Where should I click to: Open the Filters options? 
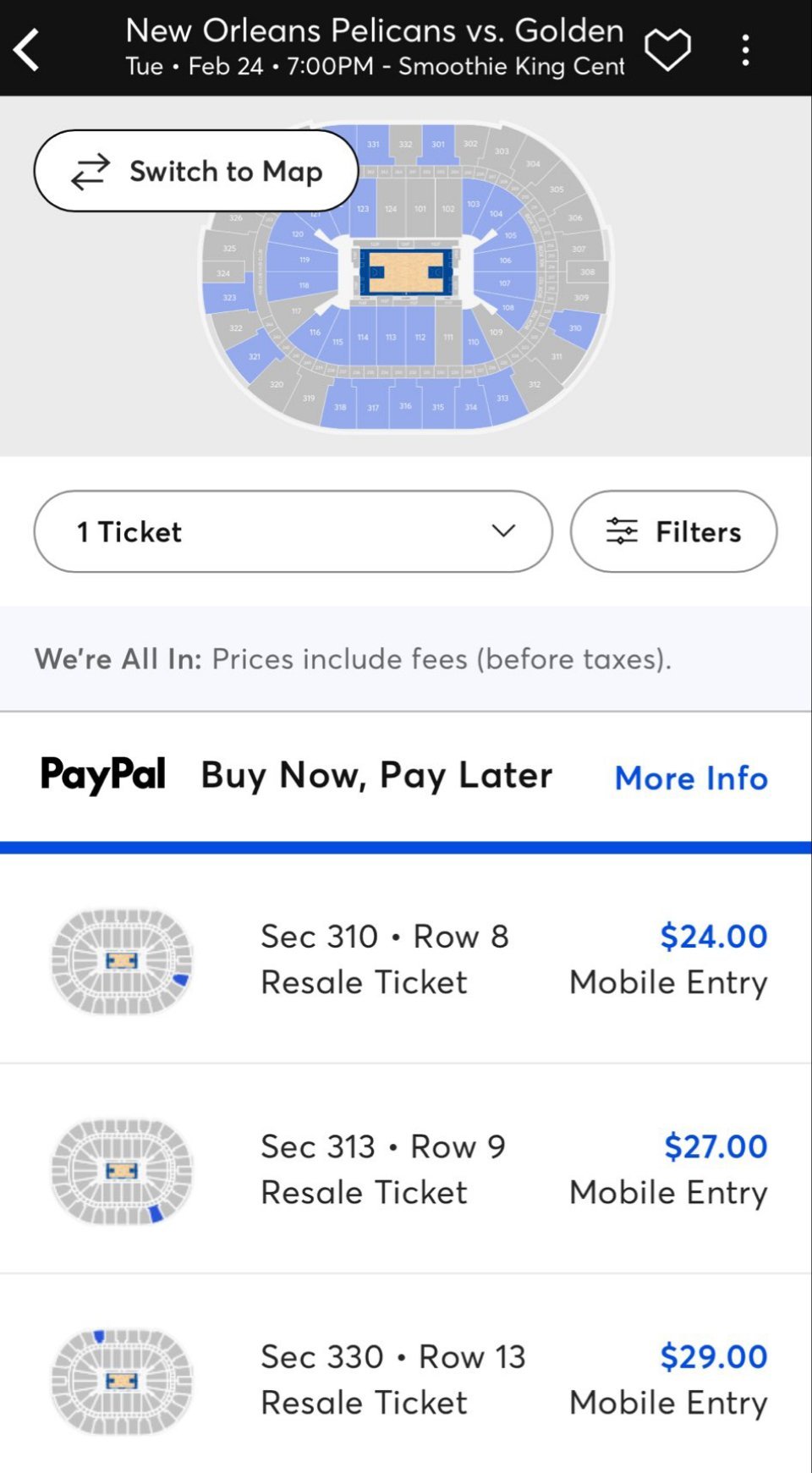tap(673, 531)
